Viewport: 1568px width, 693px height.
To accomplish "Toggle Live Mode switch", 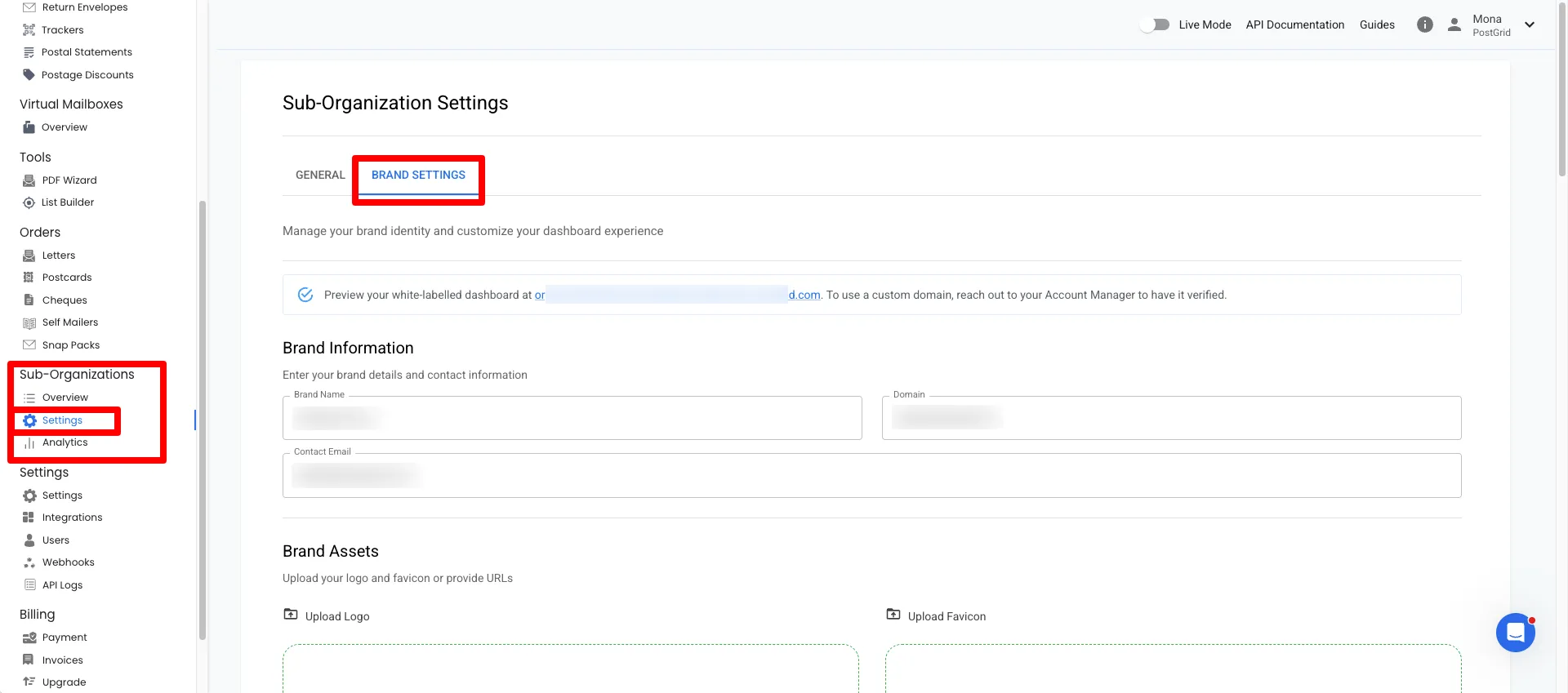I will click(x=1155, y=24).
